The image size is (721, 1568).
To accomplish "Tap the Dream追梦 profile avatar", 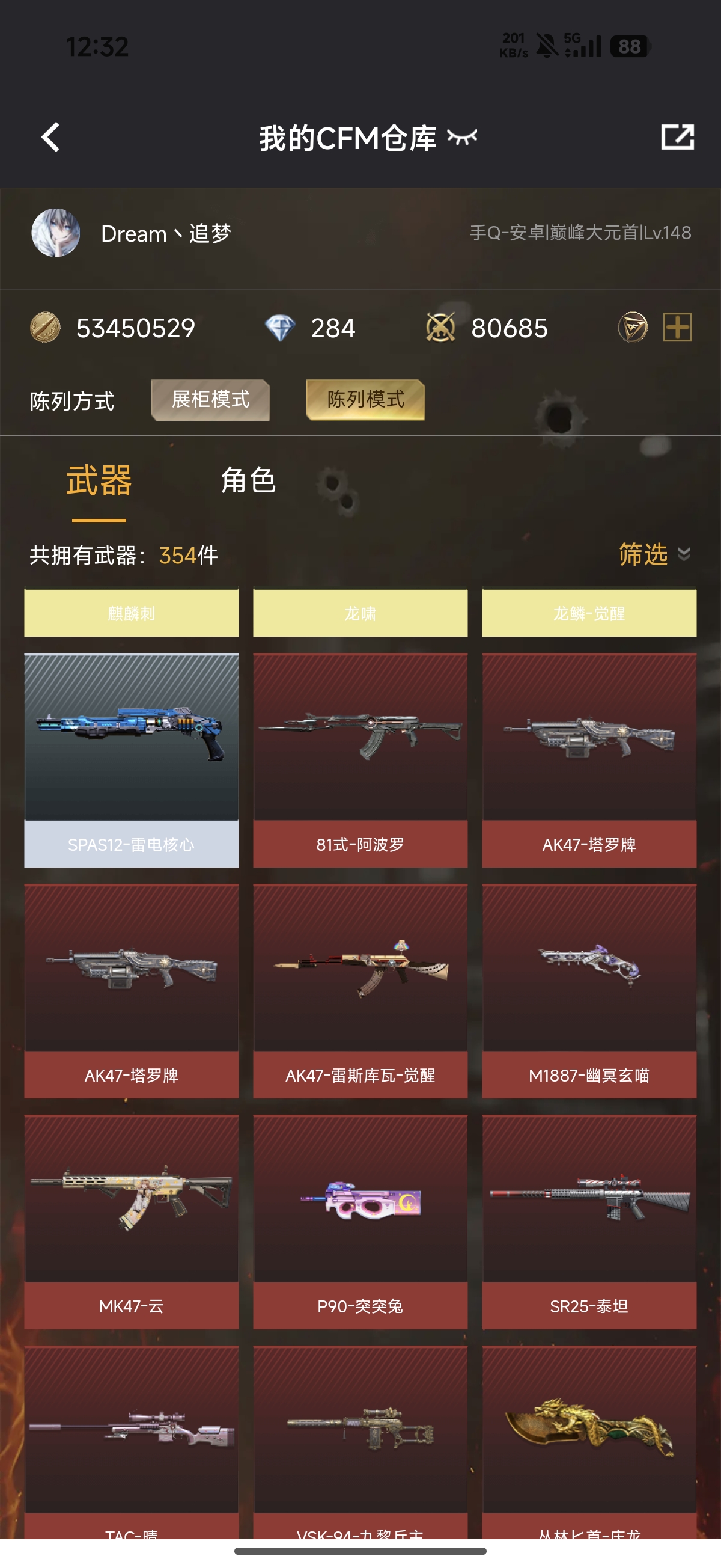I will tap(55, 233).
